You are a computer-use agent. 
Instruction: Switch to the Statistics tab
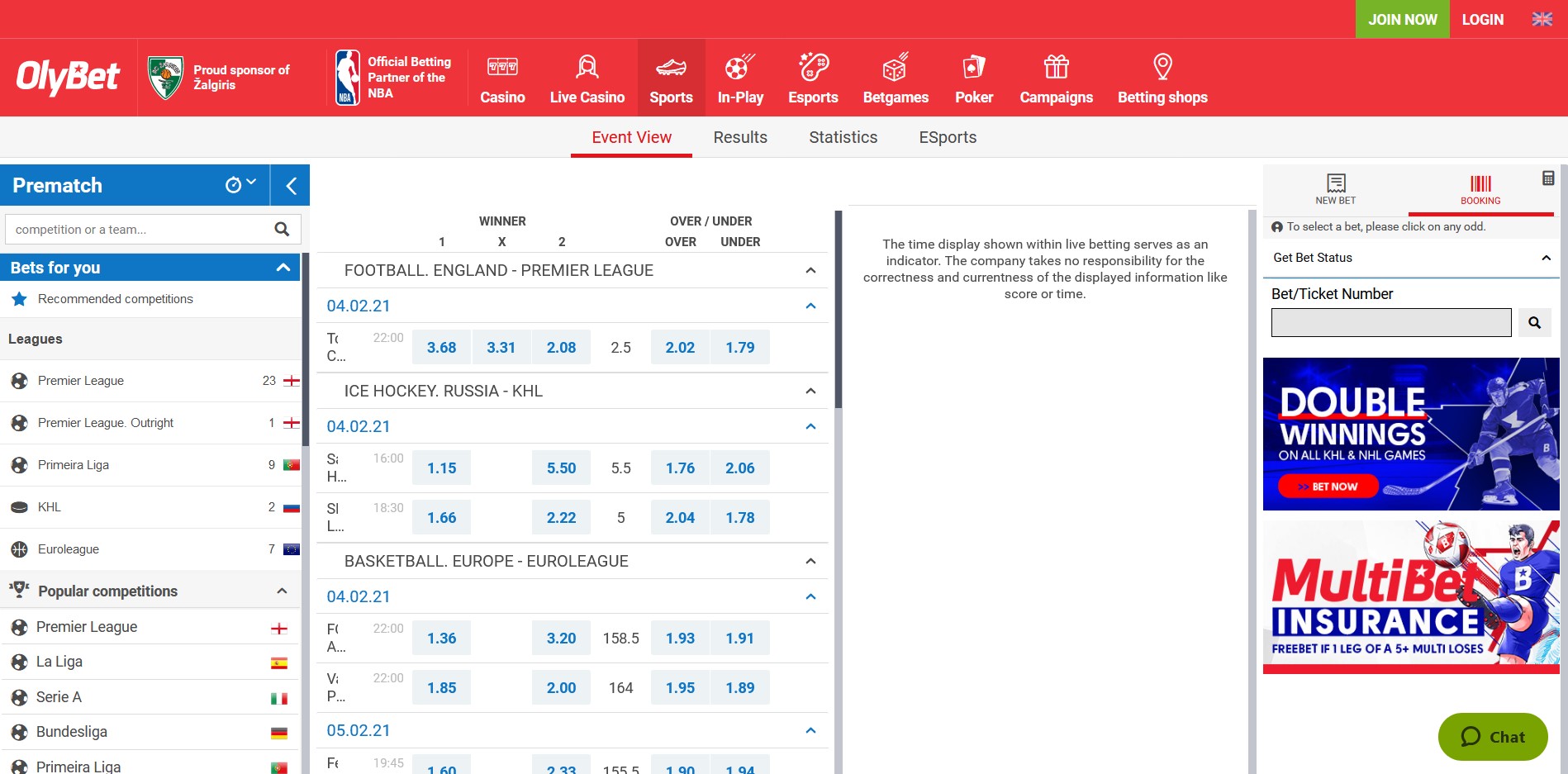coord(843,137)
